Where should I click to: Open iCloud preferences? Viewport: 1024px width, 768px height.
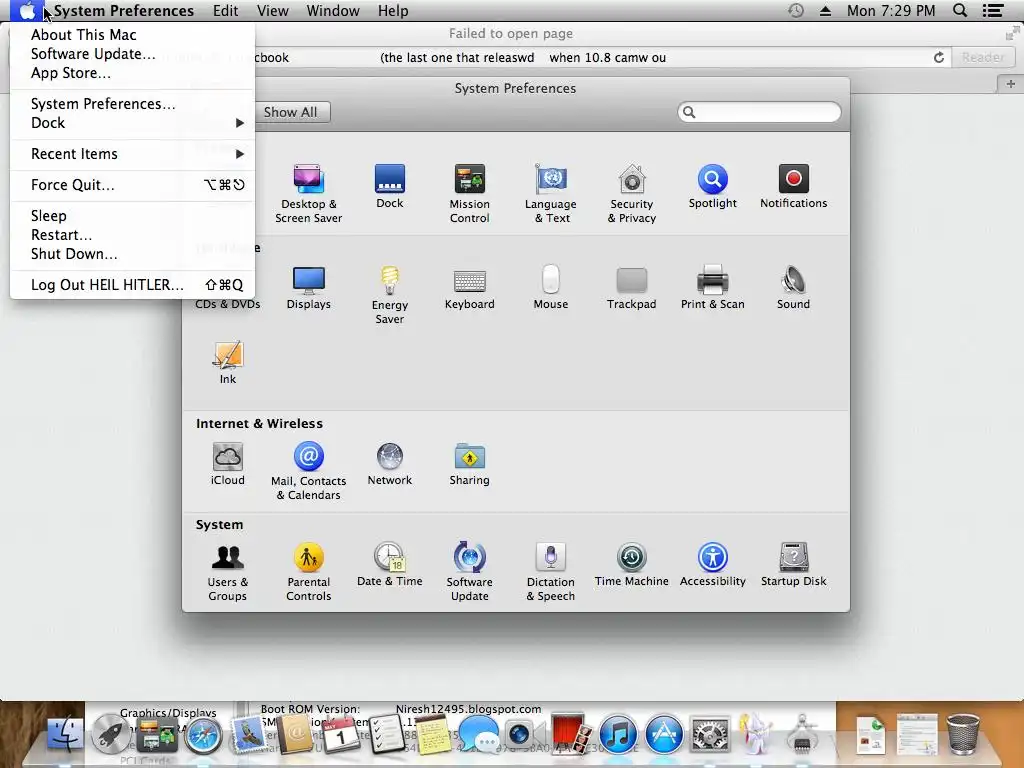(x=227, y=464)
